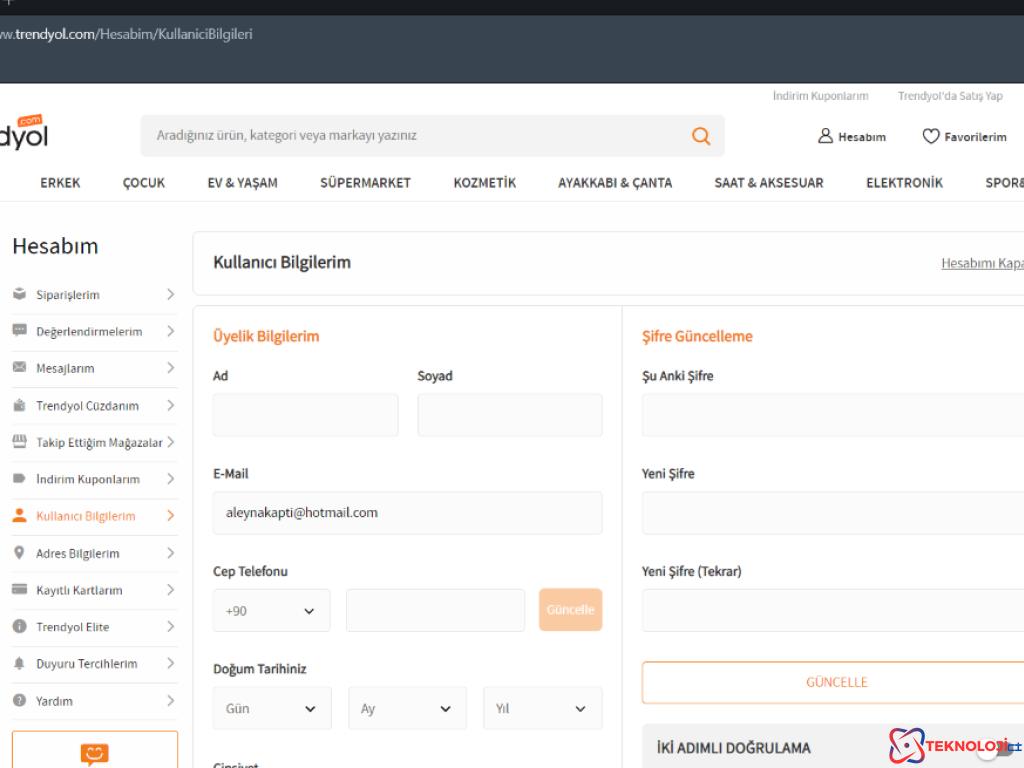This screenshot has width=1024, height=768.
Task: Open the +90 country code dropdown
Action: 271,610
